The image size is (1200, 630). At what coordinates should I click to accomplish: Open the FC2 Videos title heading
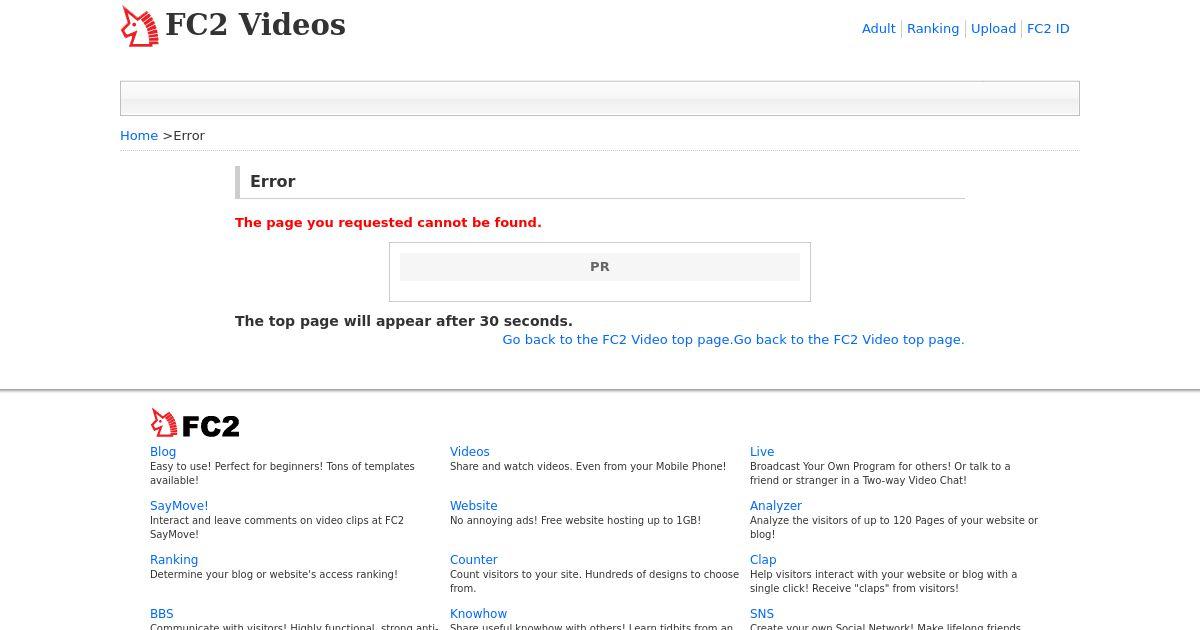(x=255, y=25)
